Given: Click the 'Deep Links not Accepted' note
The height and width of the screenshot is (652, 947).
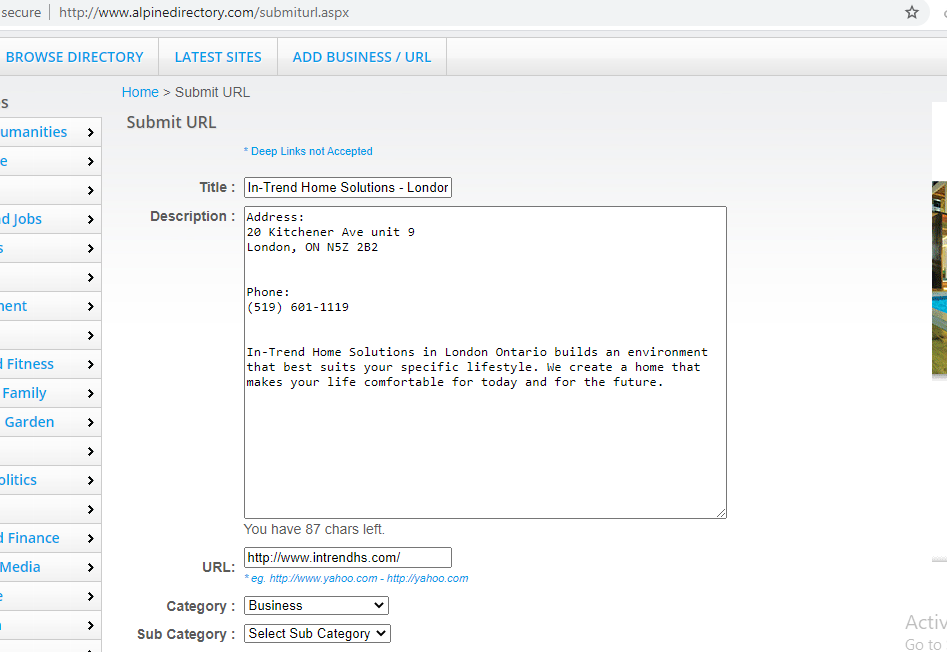Looking at the screenshot, I should [308, 151].
